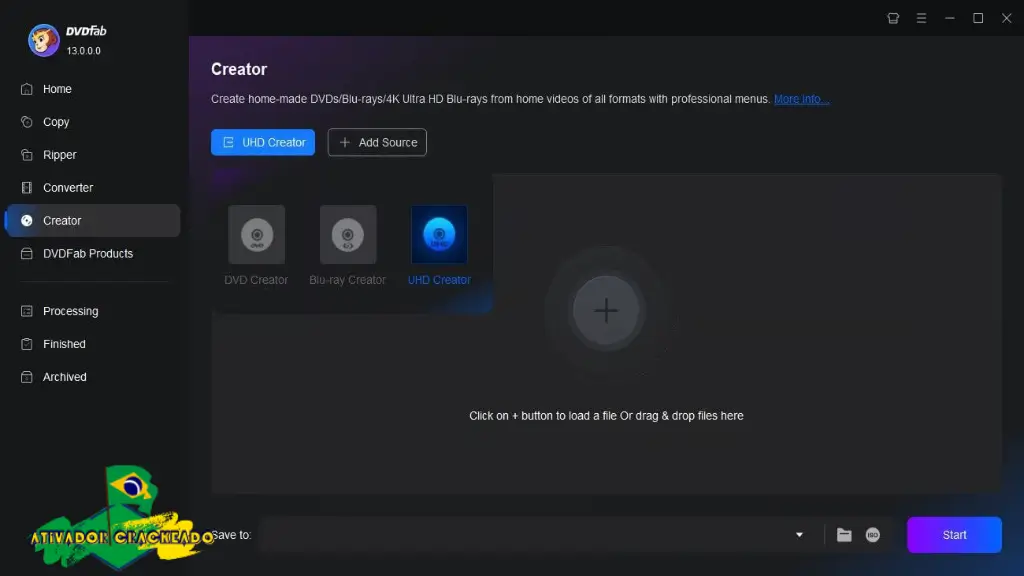Click the Converter film icon in sidebar
The height and width of the screenshot is (576, 1024).
point(27,188)
